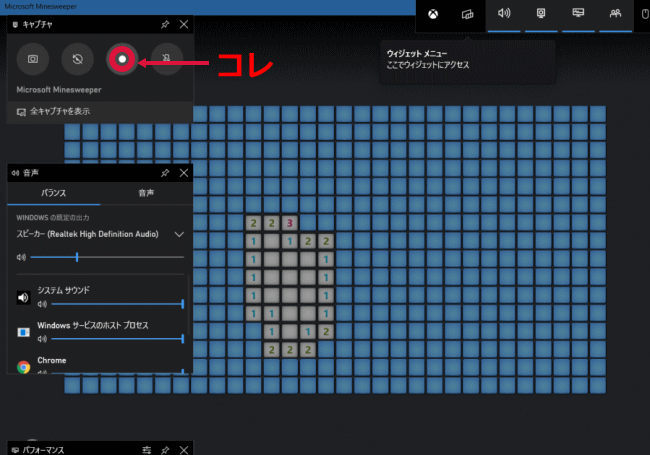Close the Audio (音声) widget
The image size is (650, 455).
pyautogui.click(x=184, y=173)
